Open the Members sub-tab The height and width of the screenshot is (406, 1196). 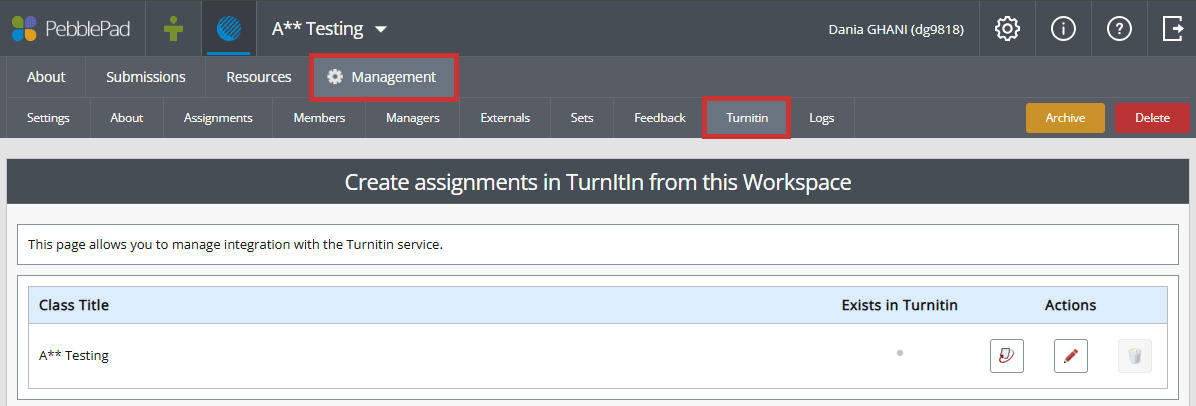[x=319, y=118]
